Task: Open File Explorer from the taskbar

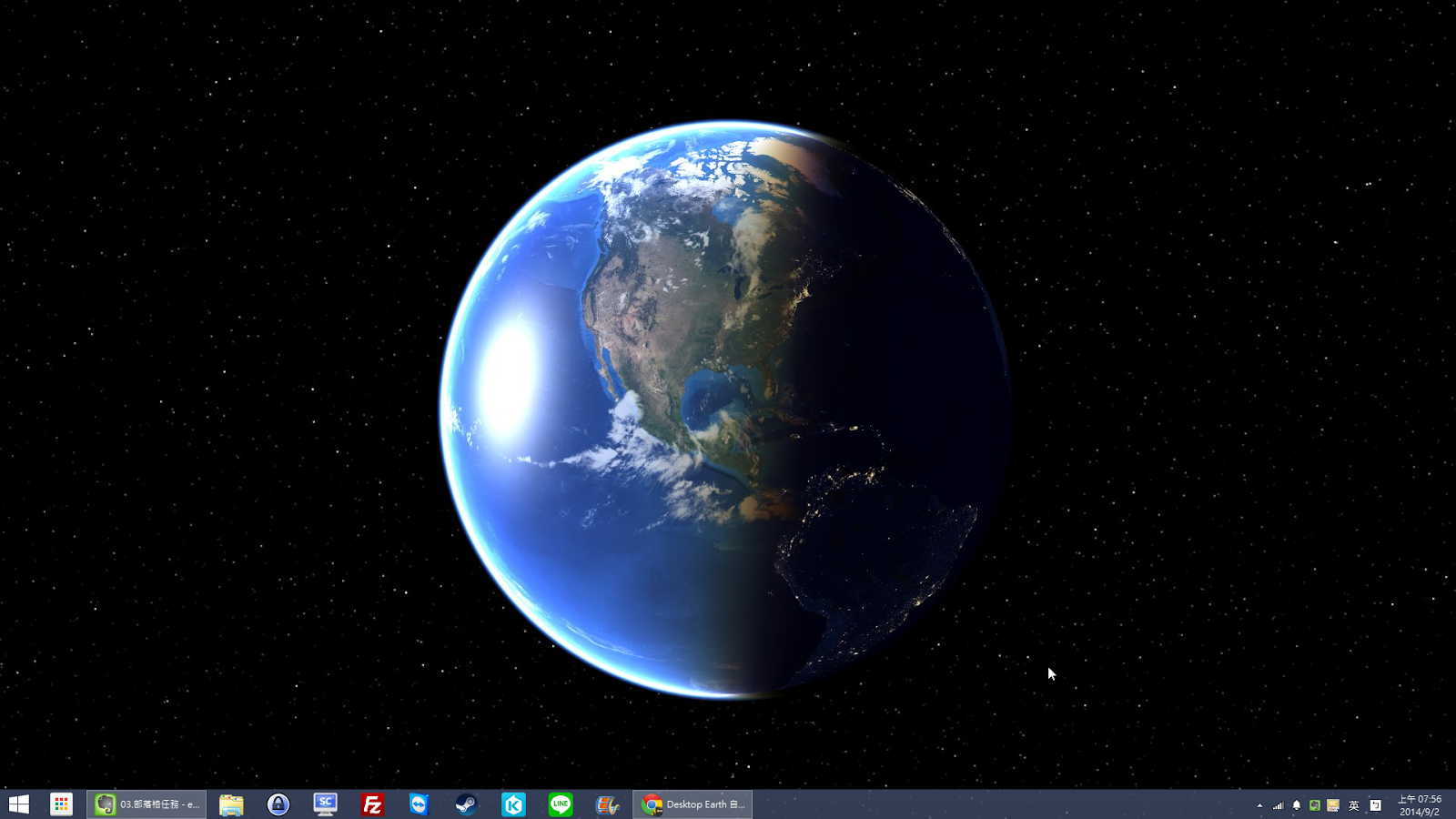Action: tap(231, 804)
